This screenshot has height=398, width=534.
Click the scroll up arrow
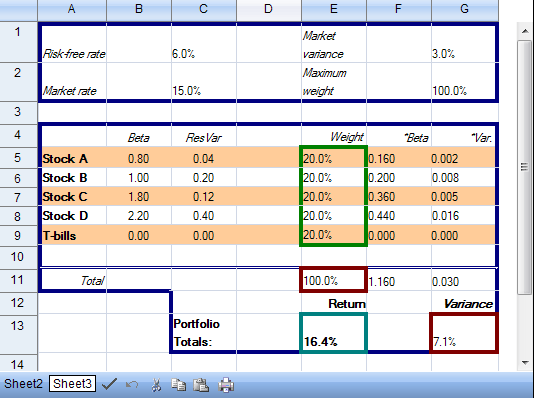pos(525,31)
